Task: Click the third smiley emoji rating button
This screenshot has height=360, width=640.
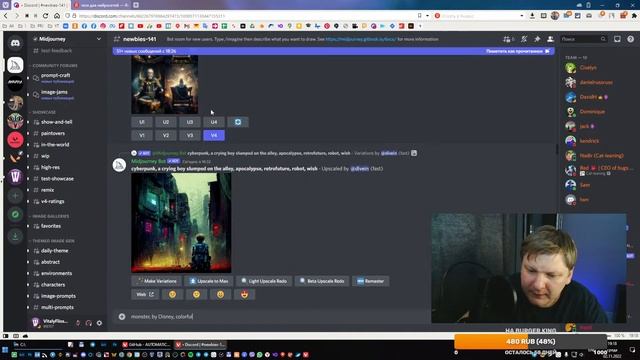Action: tap(220, 294)
